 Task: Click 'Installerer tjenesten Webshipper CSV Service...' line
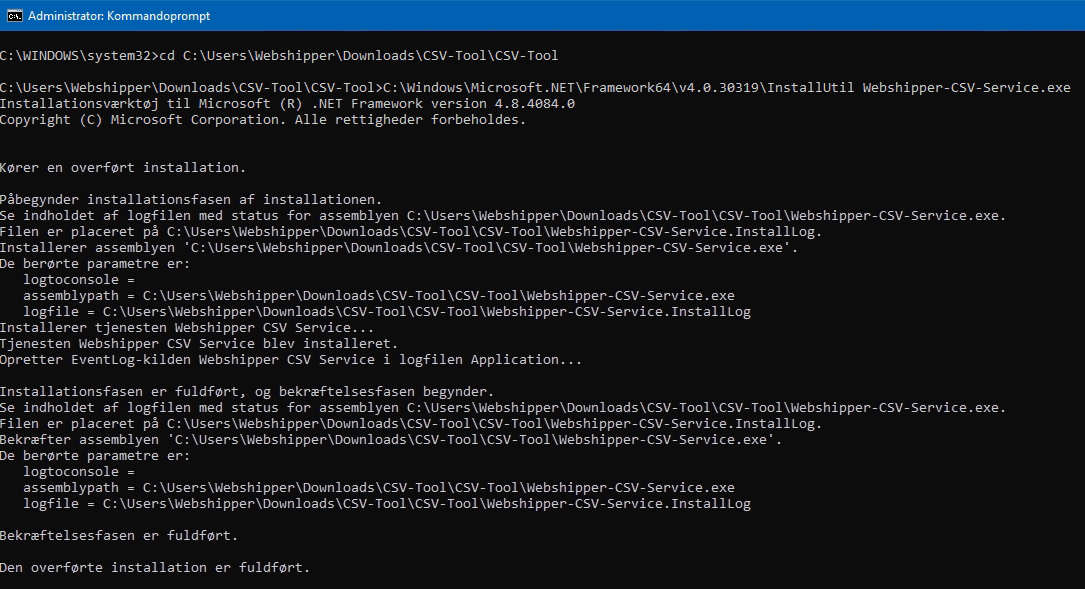pos(187,327)
